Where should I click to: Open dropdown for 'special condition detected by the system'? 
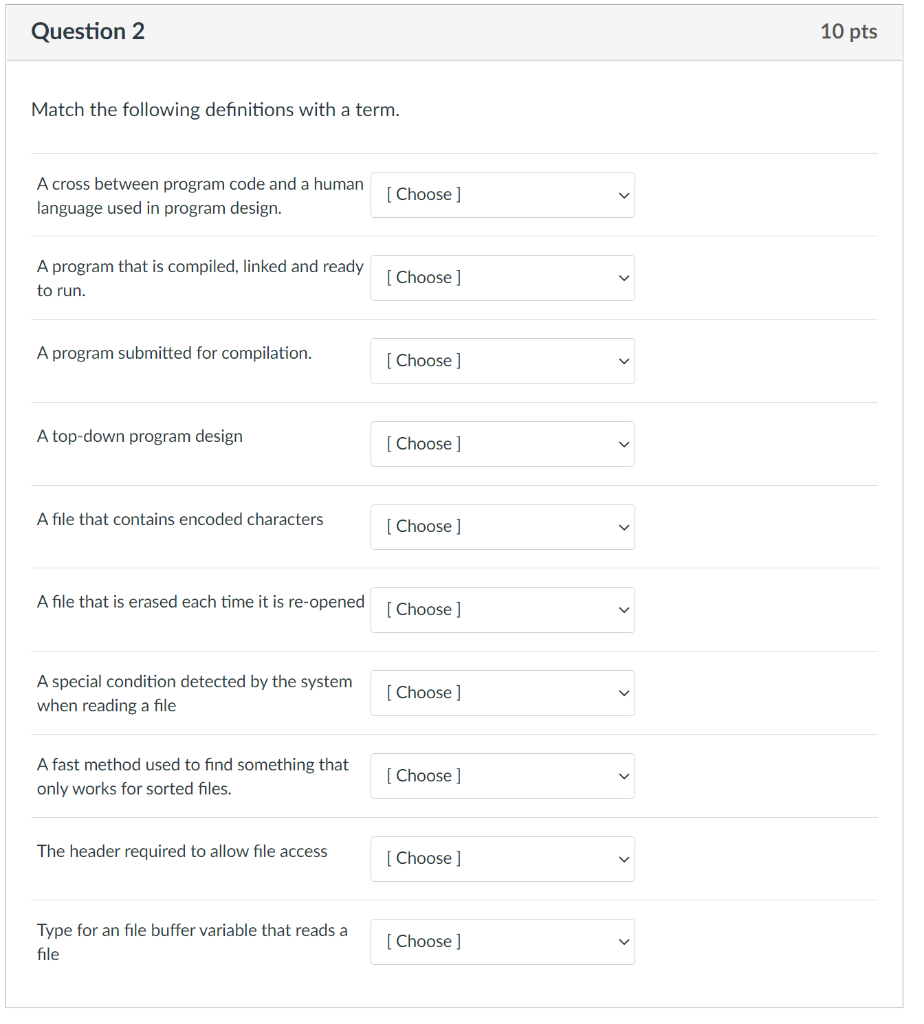[x=502, y=693]
